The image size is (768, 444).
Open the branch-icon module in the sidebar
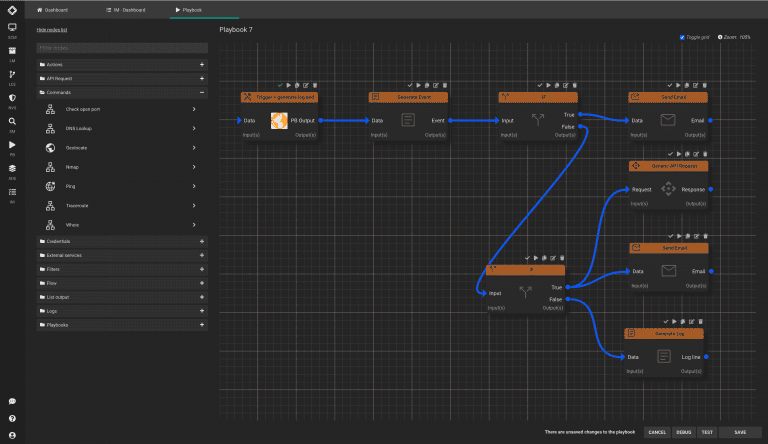12,74
